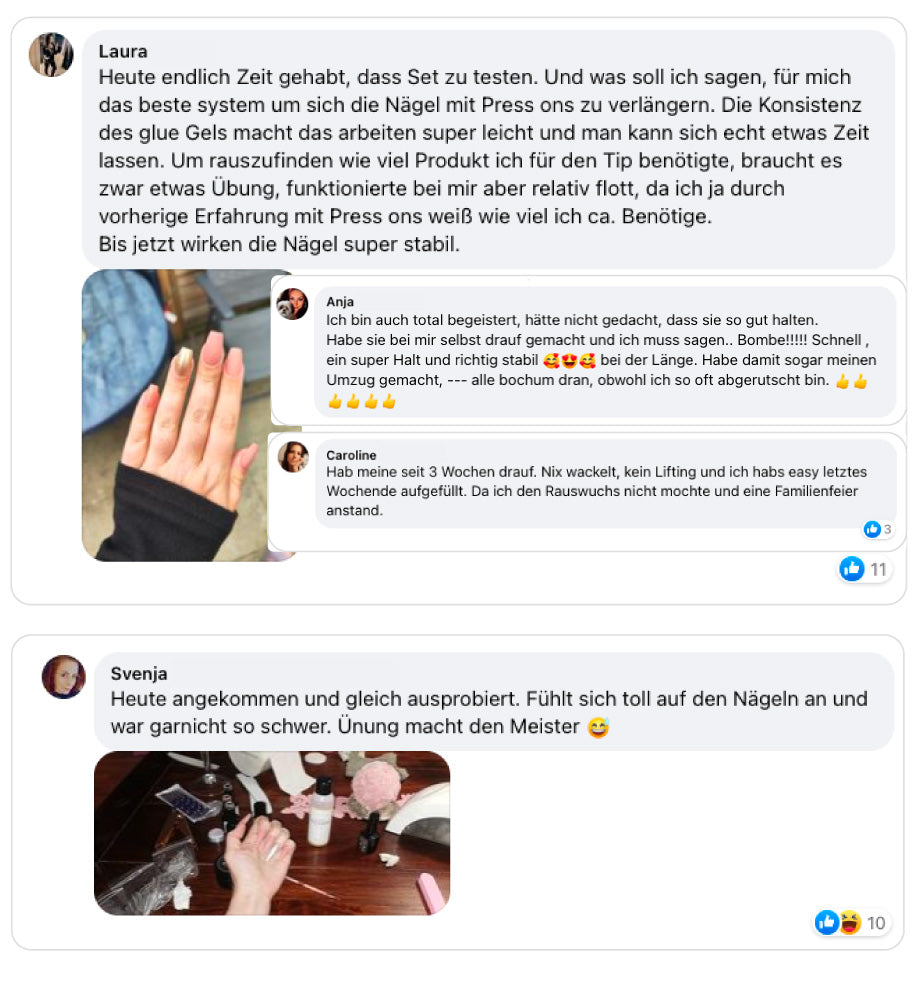The image size is (915, 995).
Task: Click the name Anja
Action: (x=340, y=301)
